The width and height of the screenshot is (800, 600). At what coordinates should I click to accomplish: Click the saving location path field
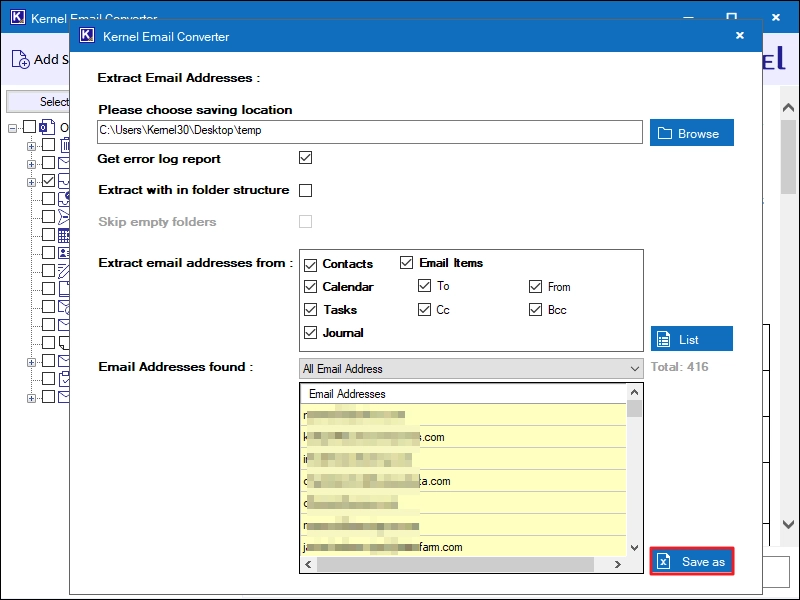(x=369, y=132)
